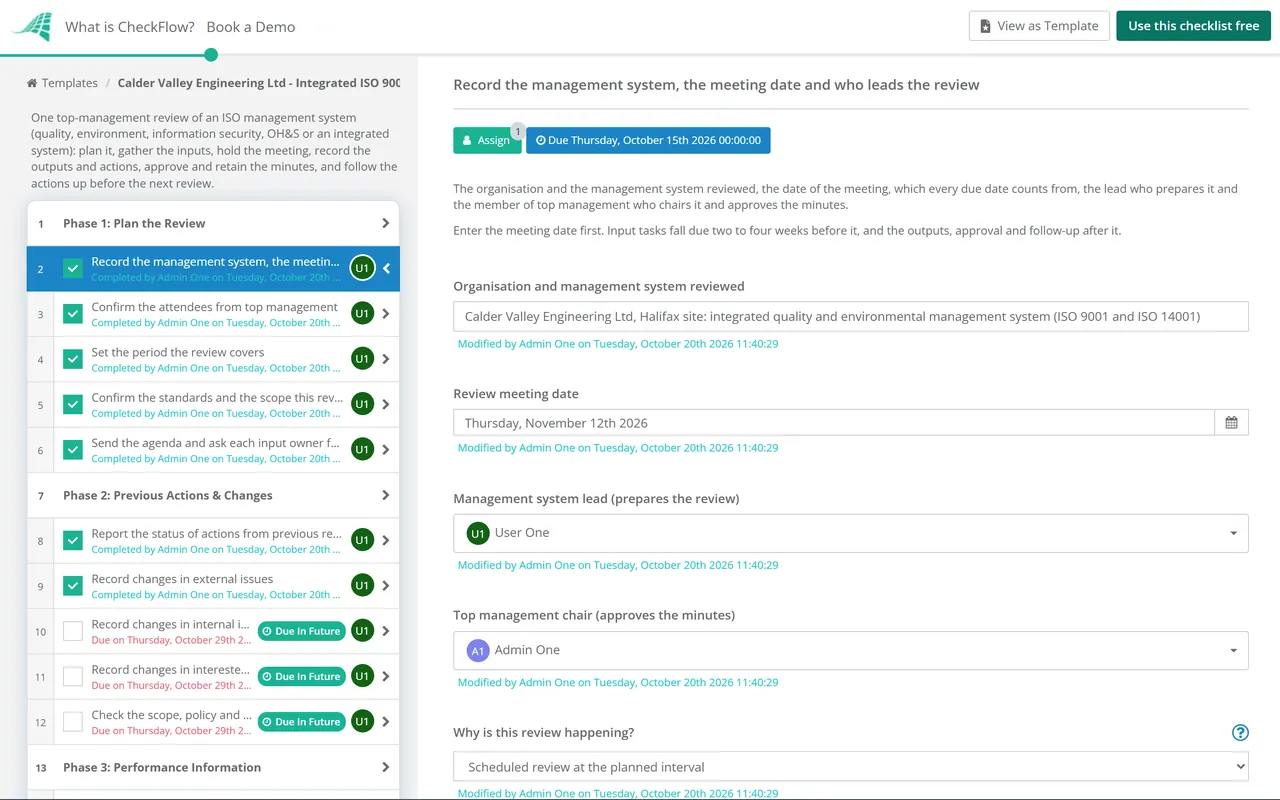Click U1 avatar on Confirm the standards task
The image size is (1280, 800).
pyautogui.click(x=362, y=405)
